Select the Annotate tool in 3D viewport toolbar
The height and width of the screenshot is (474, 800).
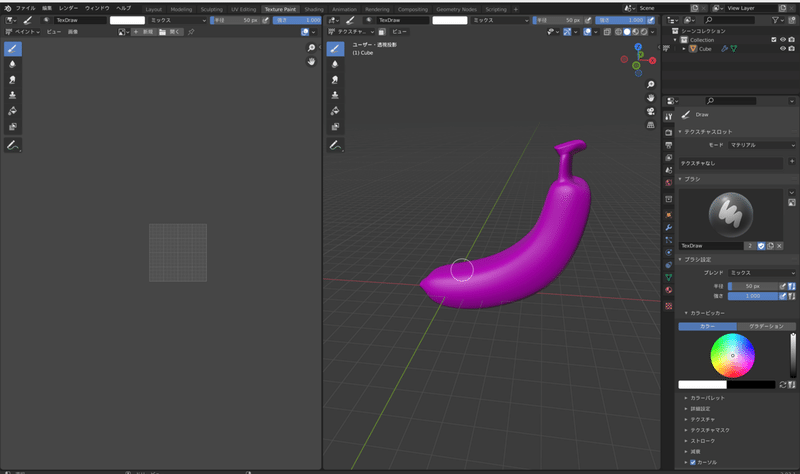[x=335, y=145]
